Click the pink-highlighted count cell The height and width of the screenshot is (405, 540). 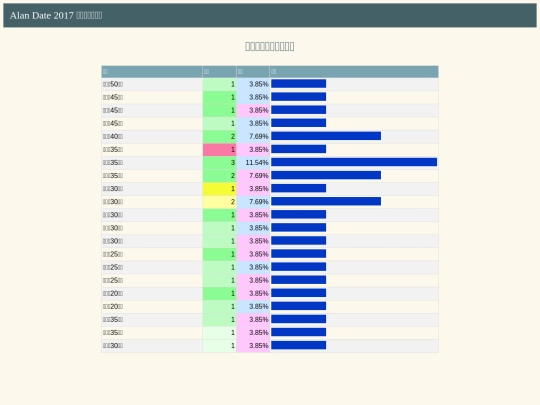point(219,149)
